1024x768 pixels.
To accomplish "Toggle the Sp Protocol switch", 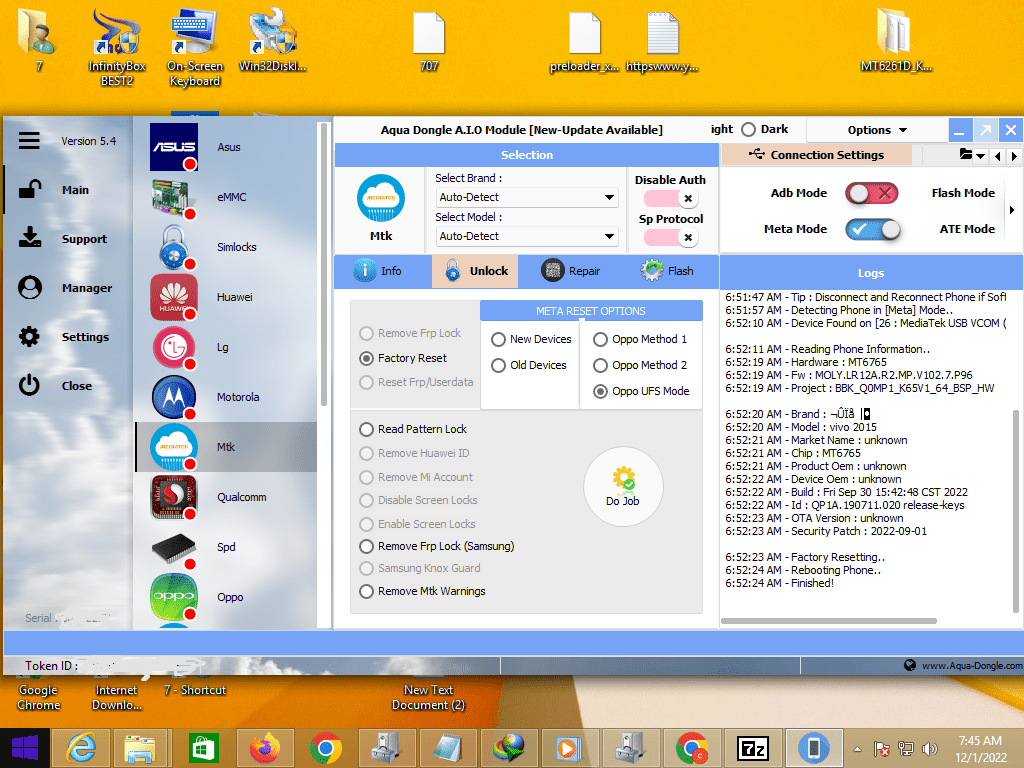I will pos(671,238).
